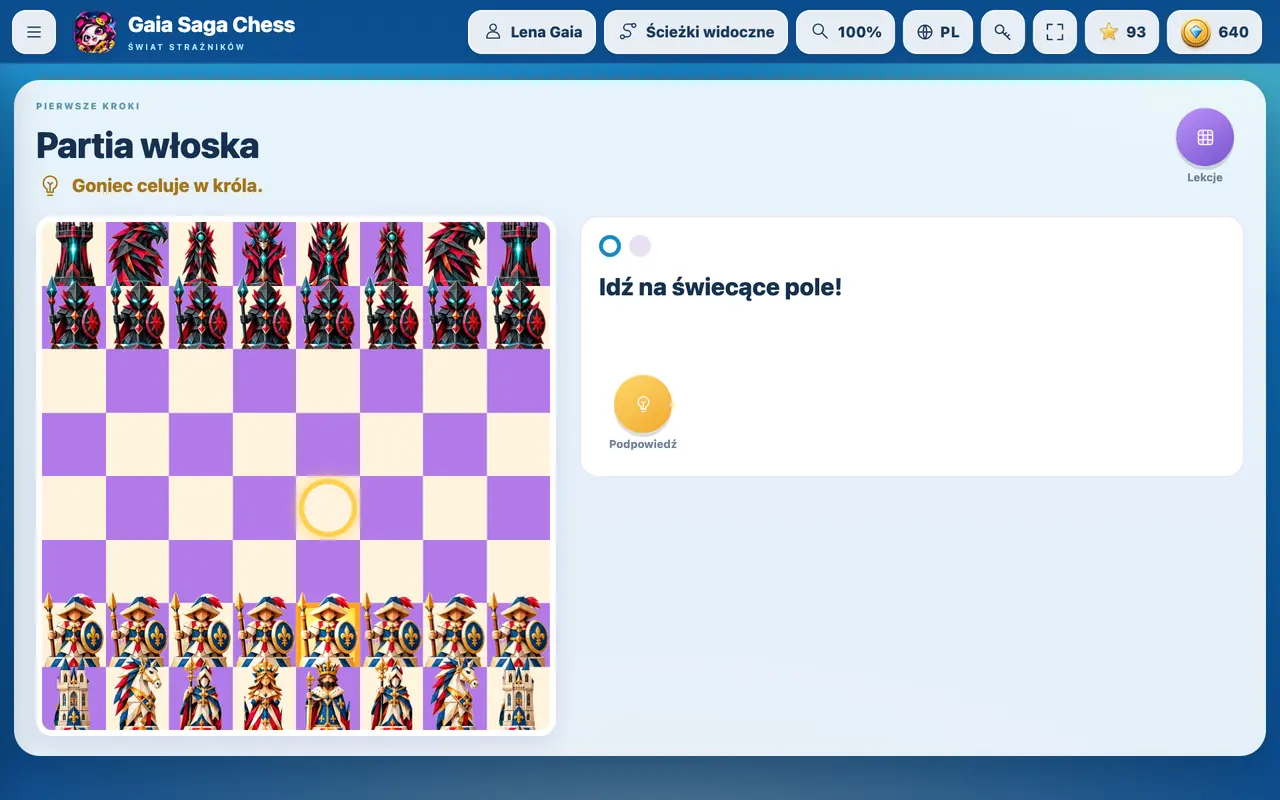
Task: Open the 640 coins balance
Action: pos(1214,32)
